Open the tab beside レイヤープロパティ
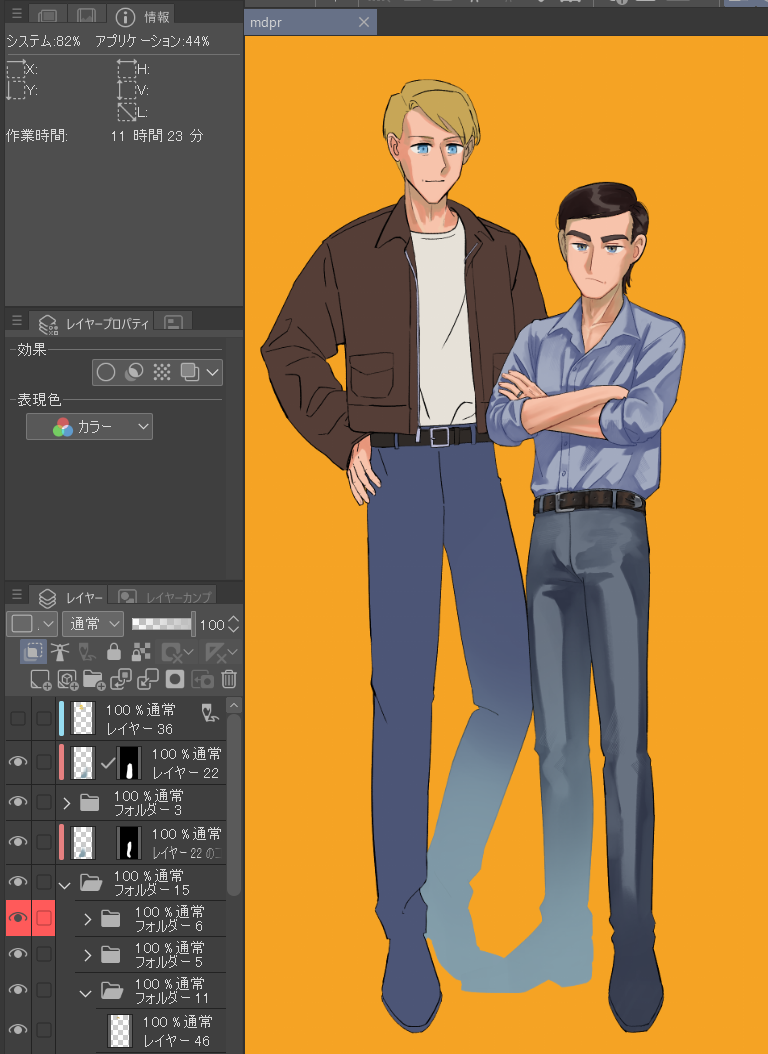The height and width of the screenshot is (1054, 768). (173, 323)
